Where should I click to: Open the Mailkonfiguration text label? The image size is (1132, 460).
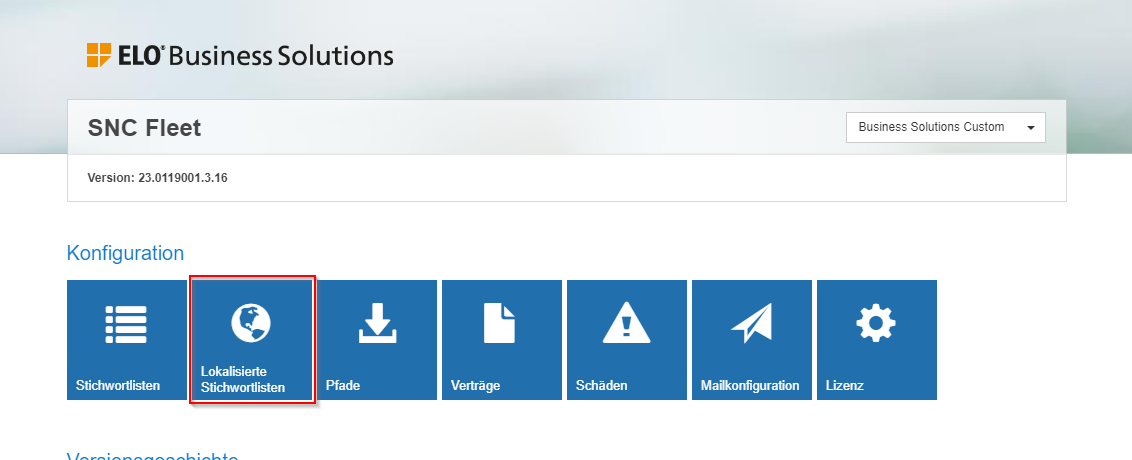click(750, 385)
